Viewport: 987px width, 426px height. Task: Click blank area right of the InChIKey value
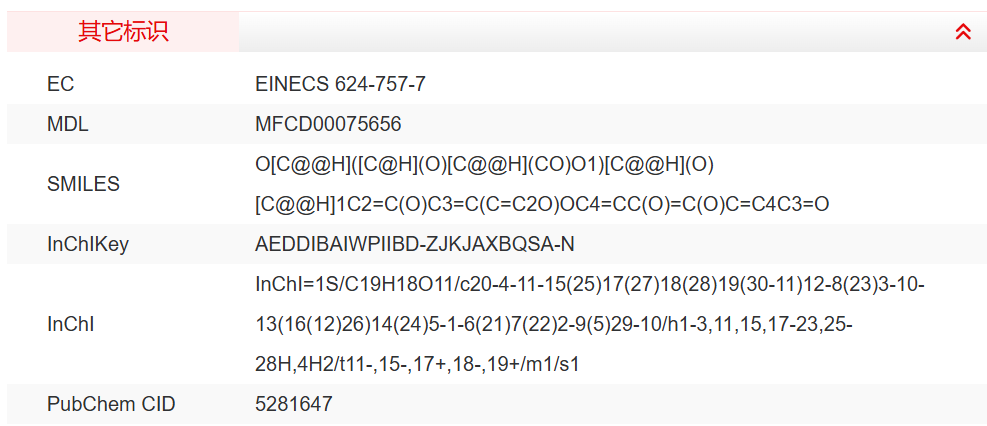[780, 244]
